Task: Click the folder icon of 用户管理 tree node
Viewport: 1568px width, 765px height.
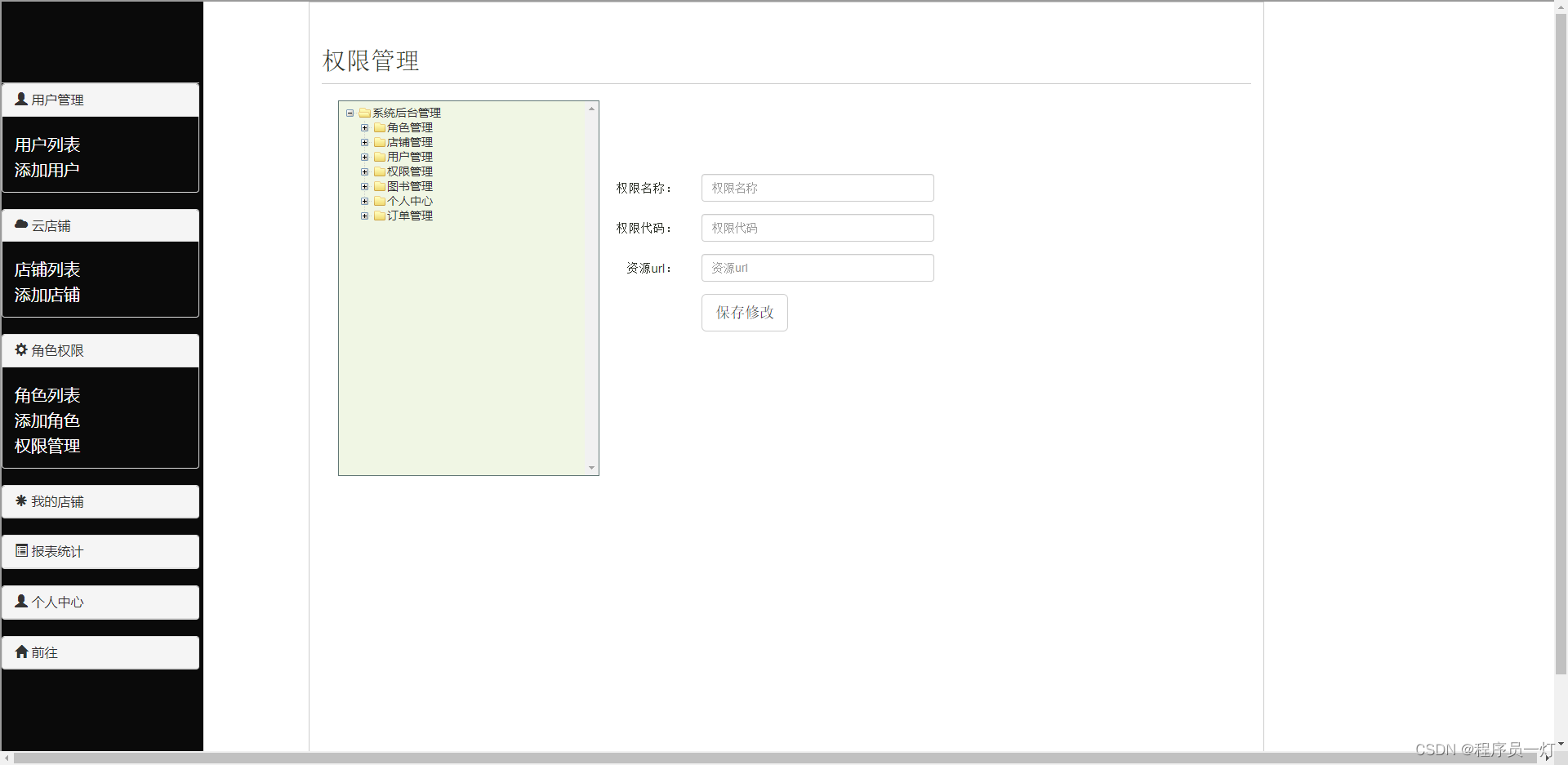Action: [x=380, y=157]
